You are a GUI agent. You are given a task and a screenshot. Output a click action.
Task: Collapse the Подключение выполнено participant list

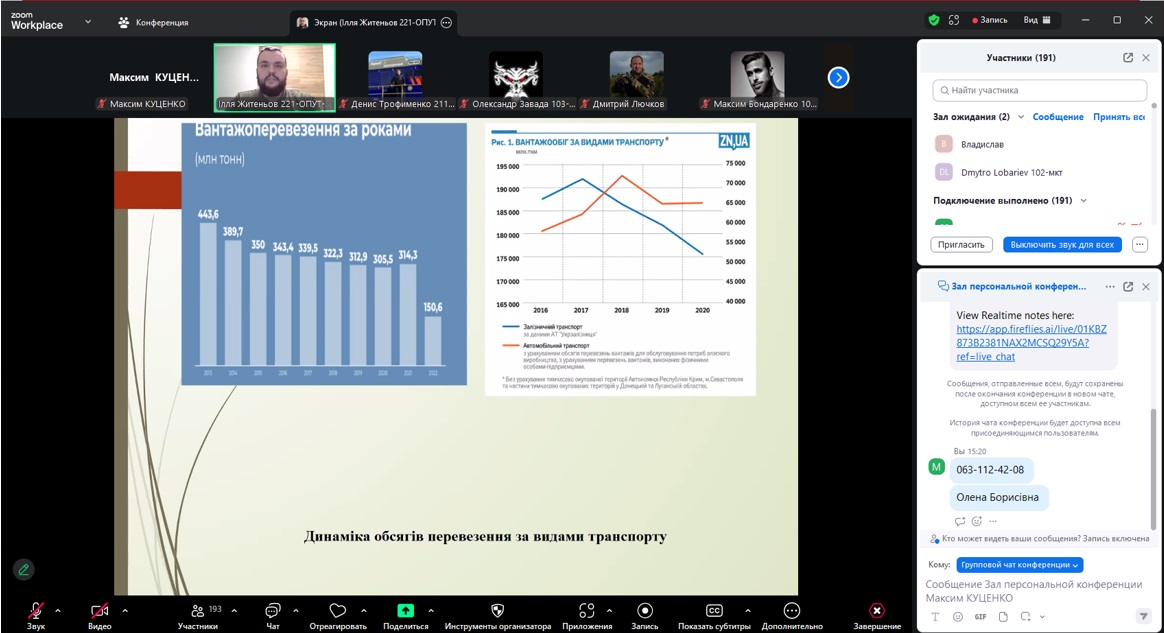click(x=1083, y=201)
